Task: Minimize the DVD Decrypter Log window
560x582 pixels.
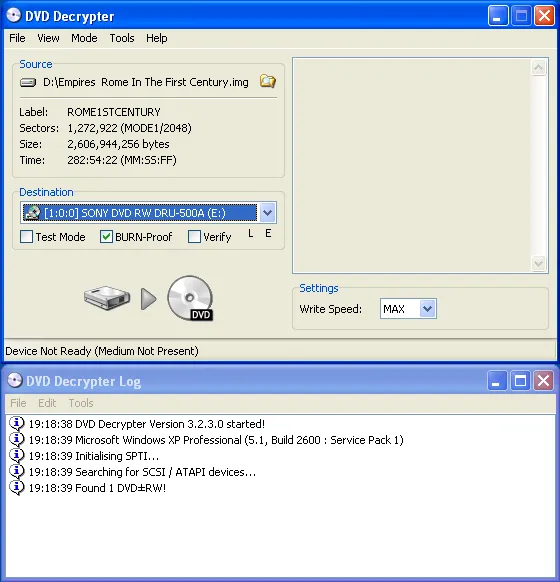Action: click(497, 381)
